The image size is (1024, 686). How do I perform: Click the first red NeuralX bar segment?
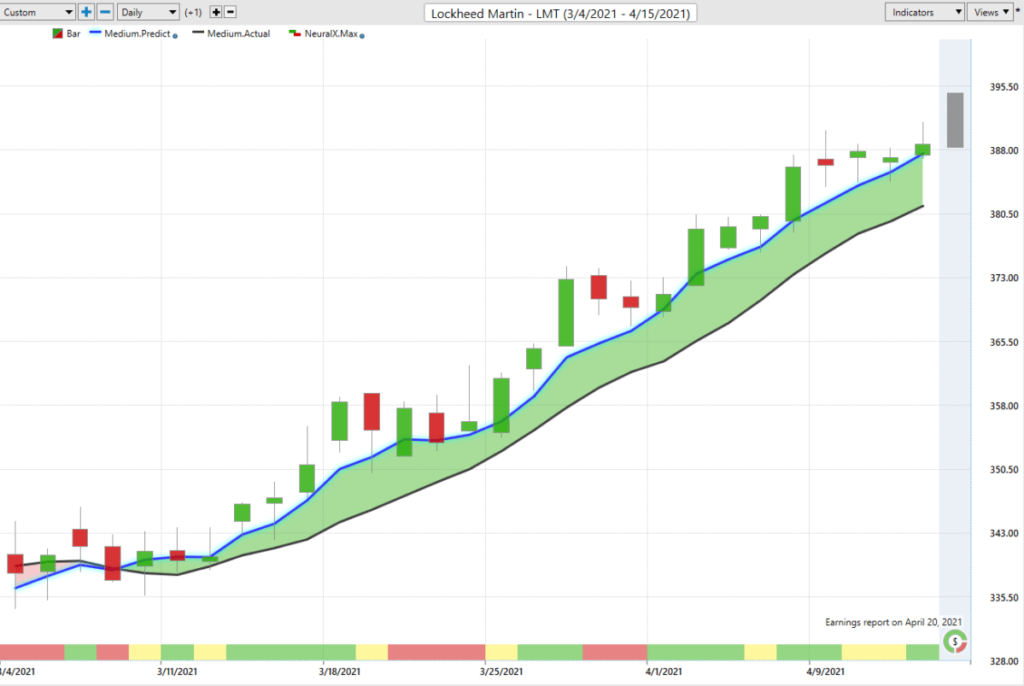[32, 652]
